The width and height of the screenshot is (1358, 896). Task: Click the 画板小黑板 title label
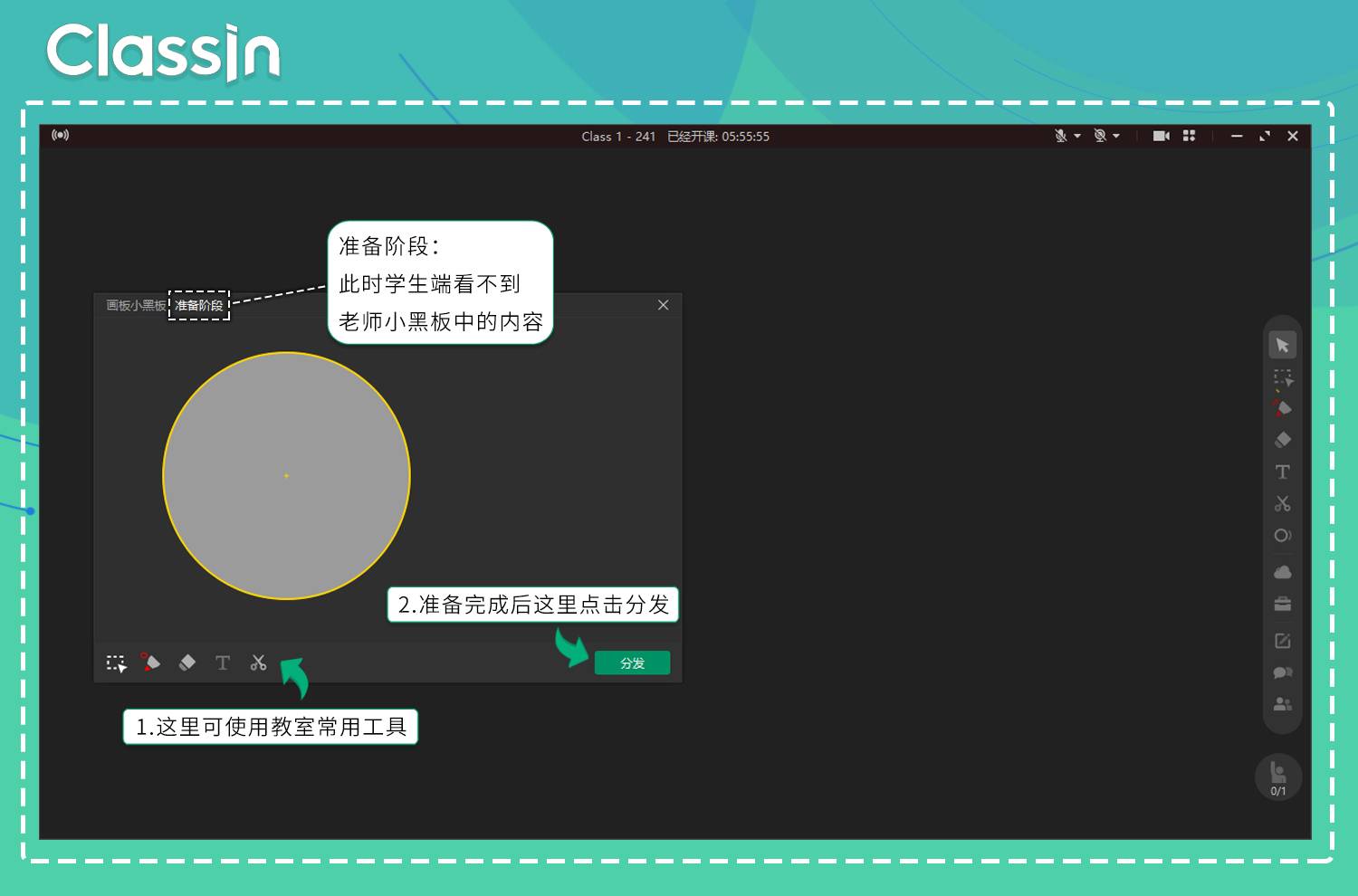[x=136, y=305]
